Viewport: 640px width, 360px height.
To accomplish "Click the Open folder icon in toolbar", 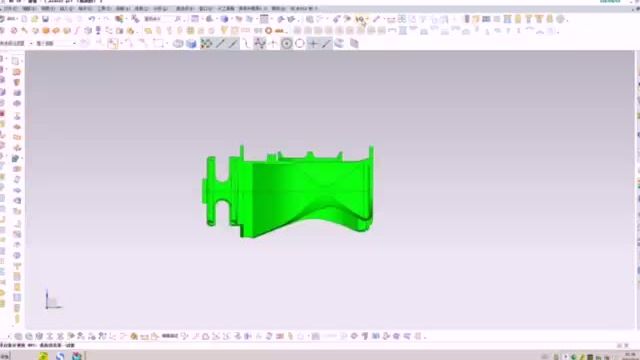I will tap(35, 19).
